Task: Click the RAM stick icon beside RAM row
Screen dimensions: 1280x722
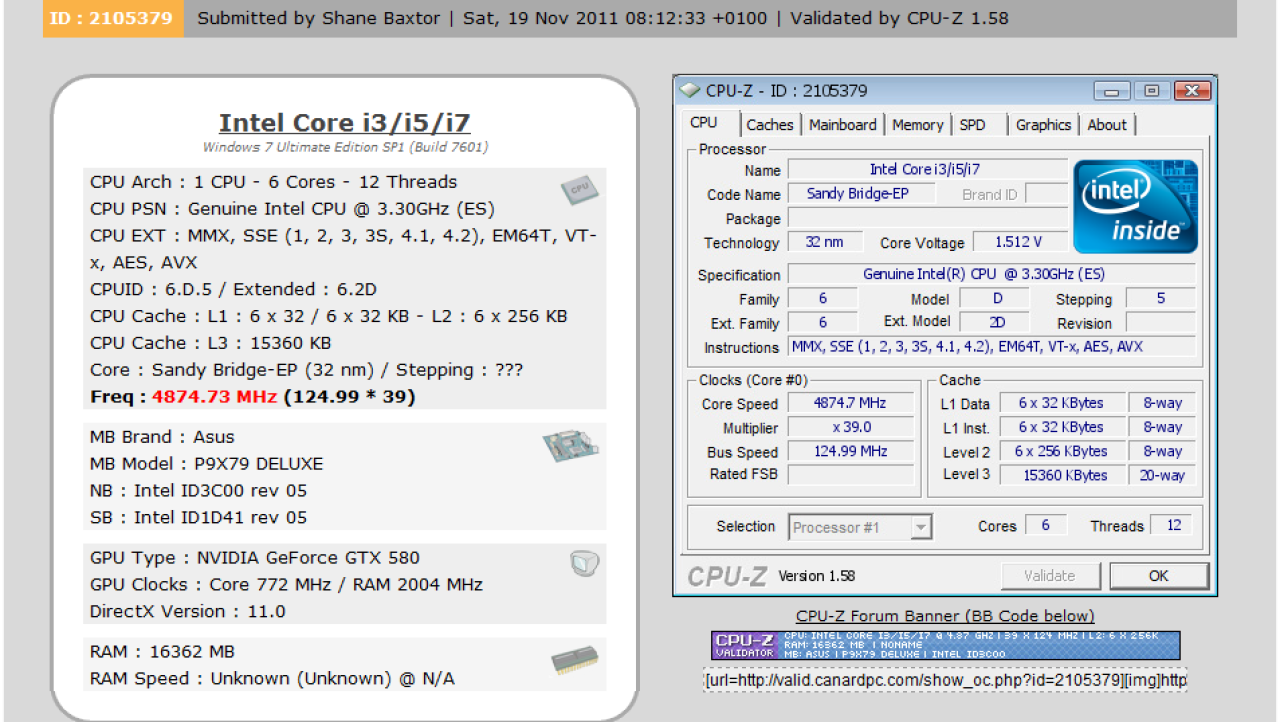Action: tap(574, 659)
